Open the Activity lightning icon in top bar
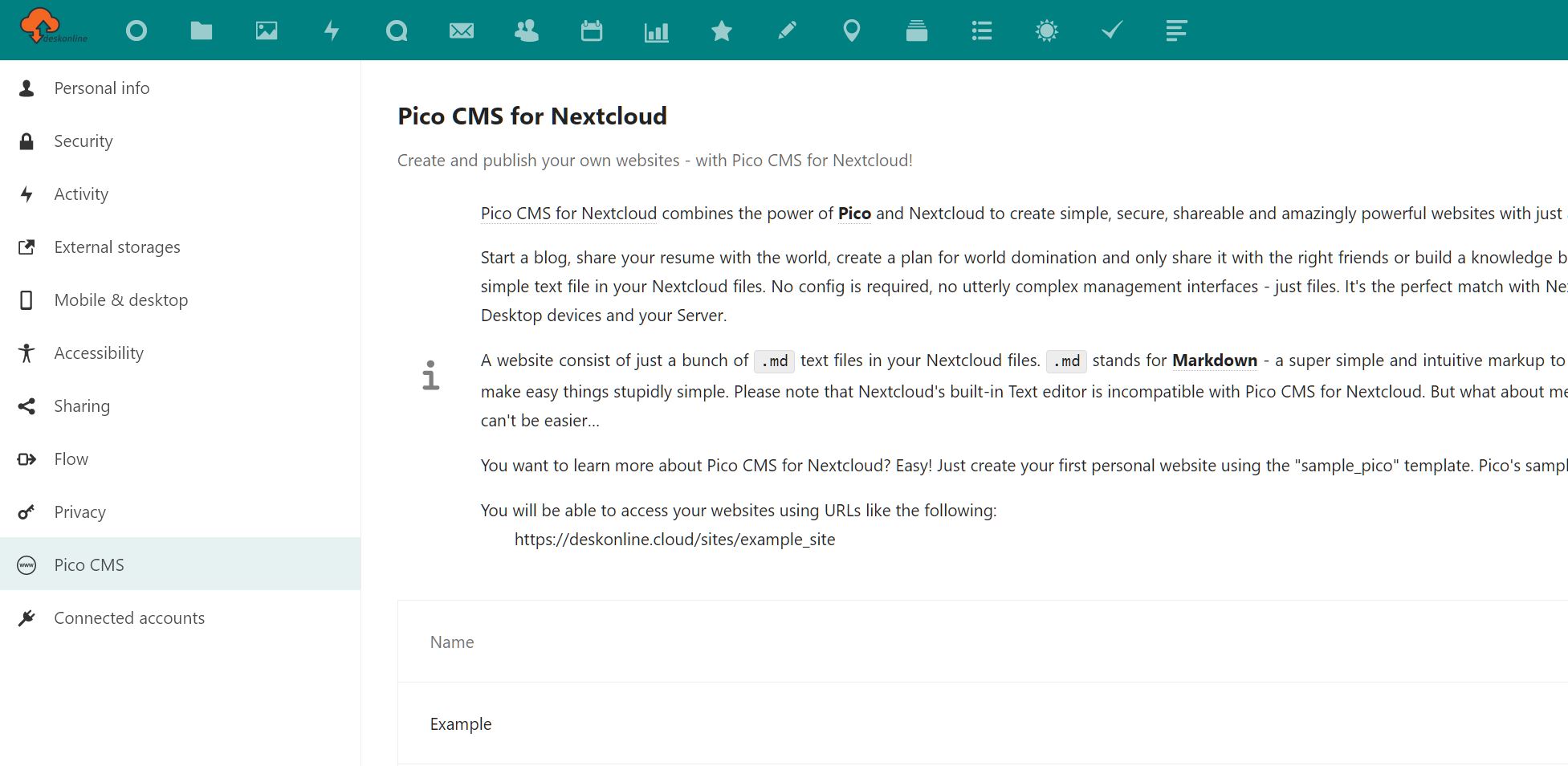The width and height of the screenshot is (1568, 766). click(332, 31)
